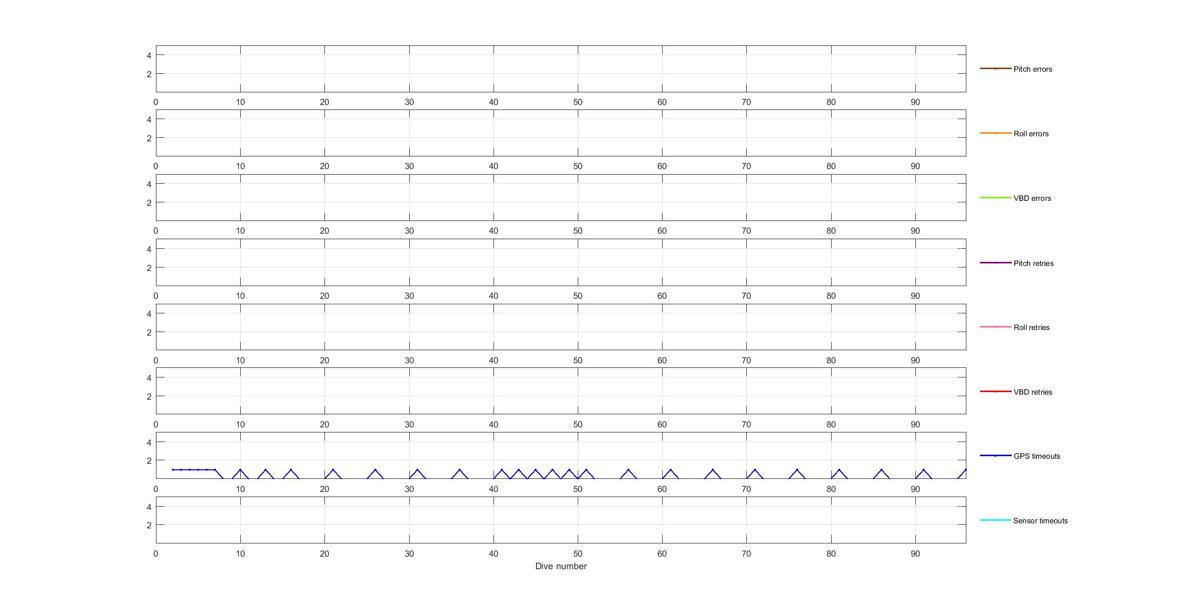
Task: Click tick label 90 below the Pitch errors plot
Action: point(915,102)
